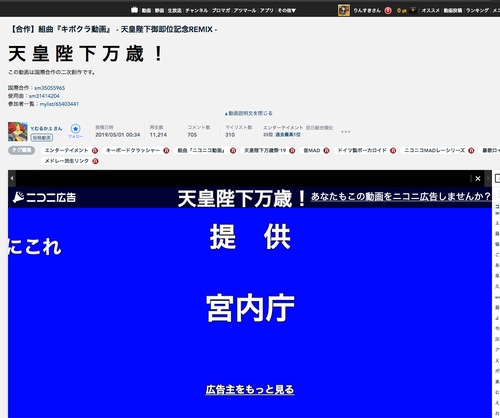Image resolution: width=500 pixels, height=418 pixels.
Task: Click the 宮内庁 sponsor text
Action: (250, 308)
